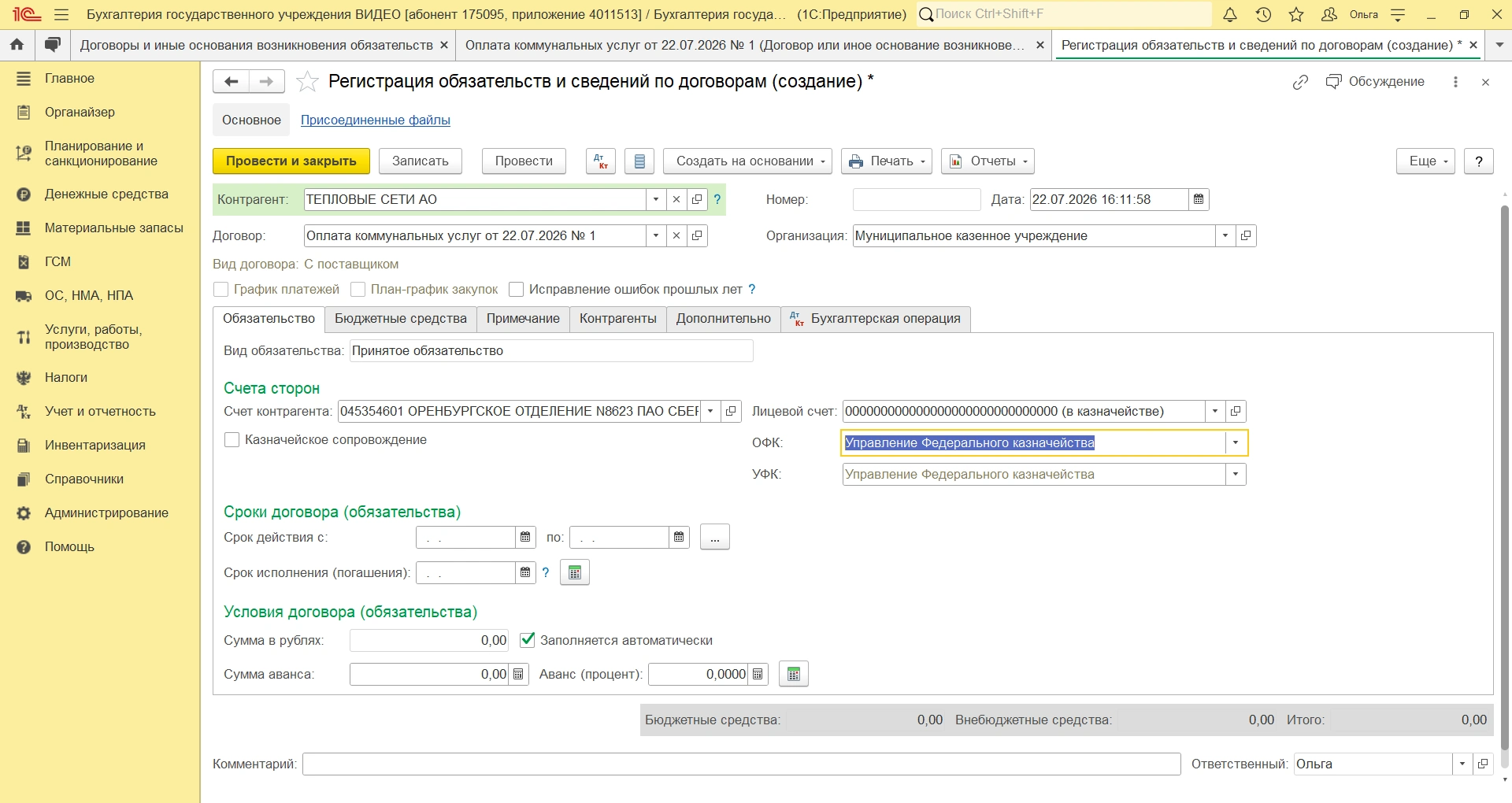Viewport: 1512px width, 803px height.
Task: Expand Счет контрагента dropdown
Action: tap(710, 412)
